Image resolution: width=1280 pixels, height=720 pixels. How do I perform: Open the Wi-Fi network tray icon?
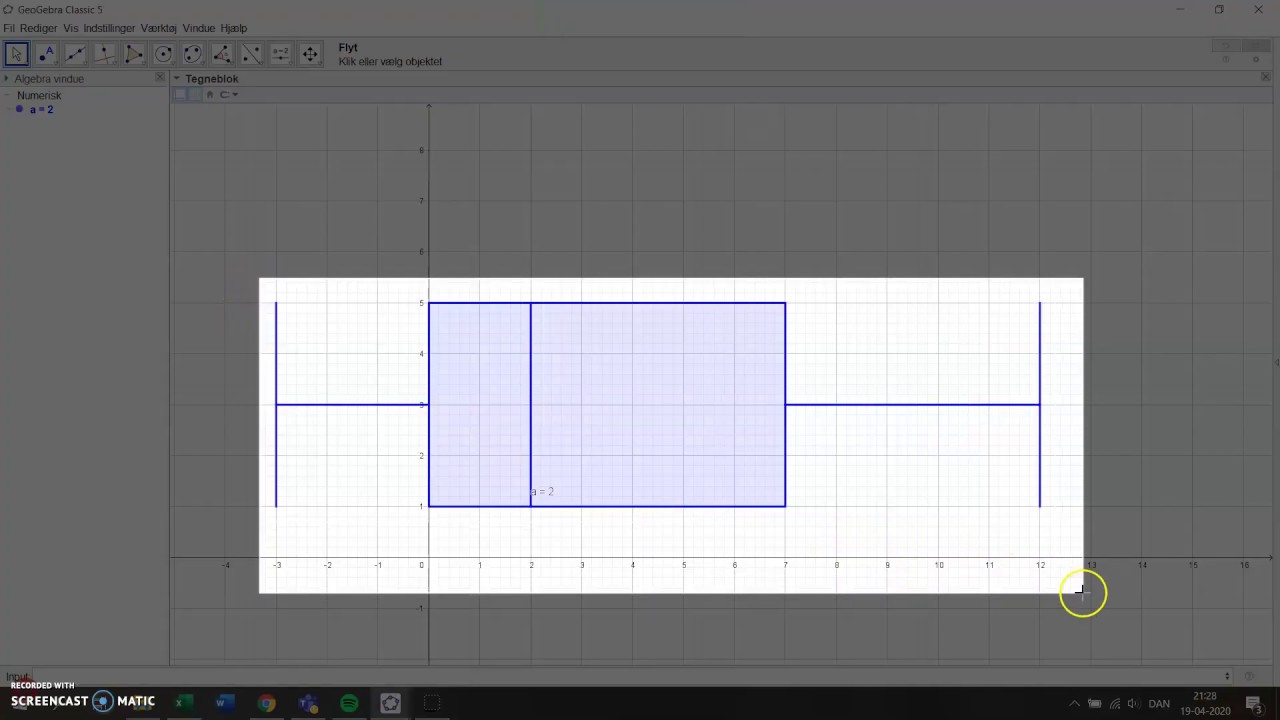point(1114,703)
